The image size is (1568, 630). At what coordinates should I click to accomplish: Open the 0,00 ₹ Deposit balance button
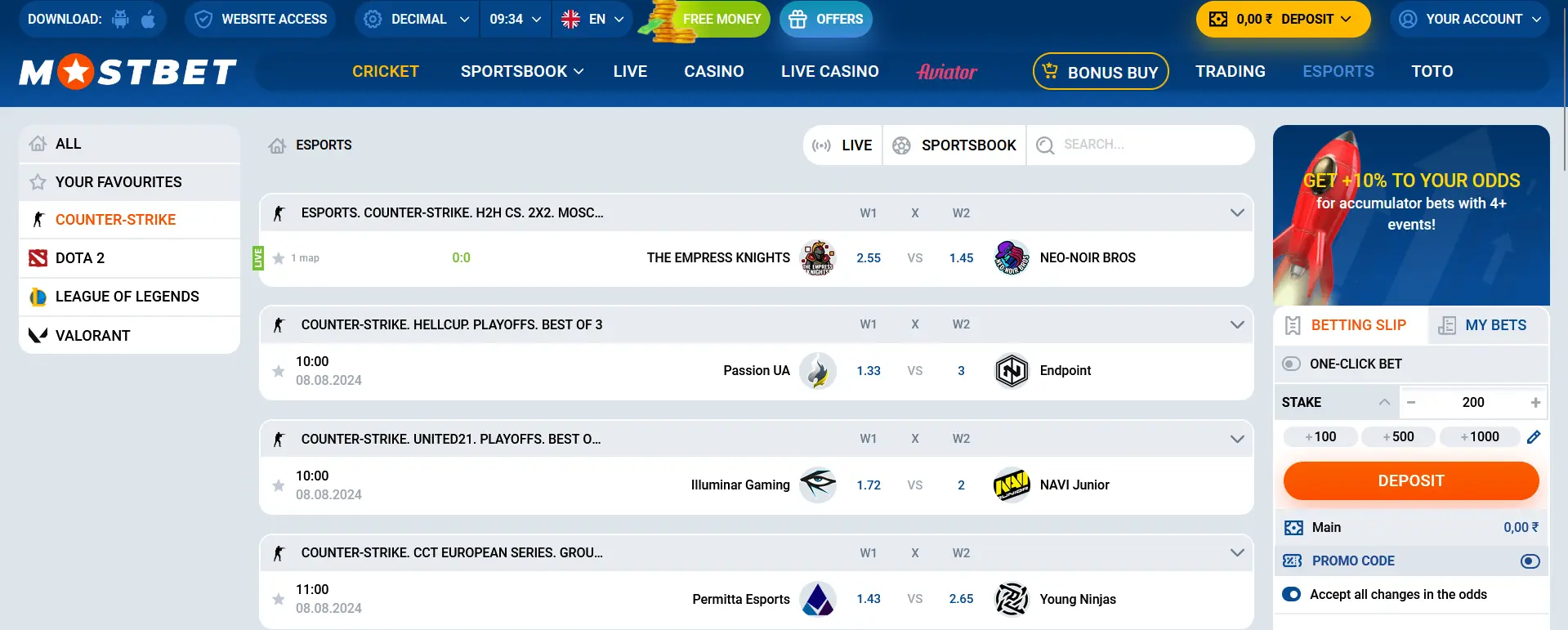[1283, 19]
